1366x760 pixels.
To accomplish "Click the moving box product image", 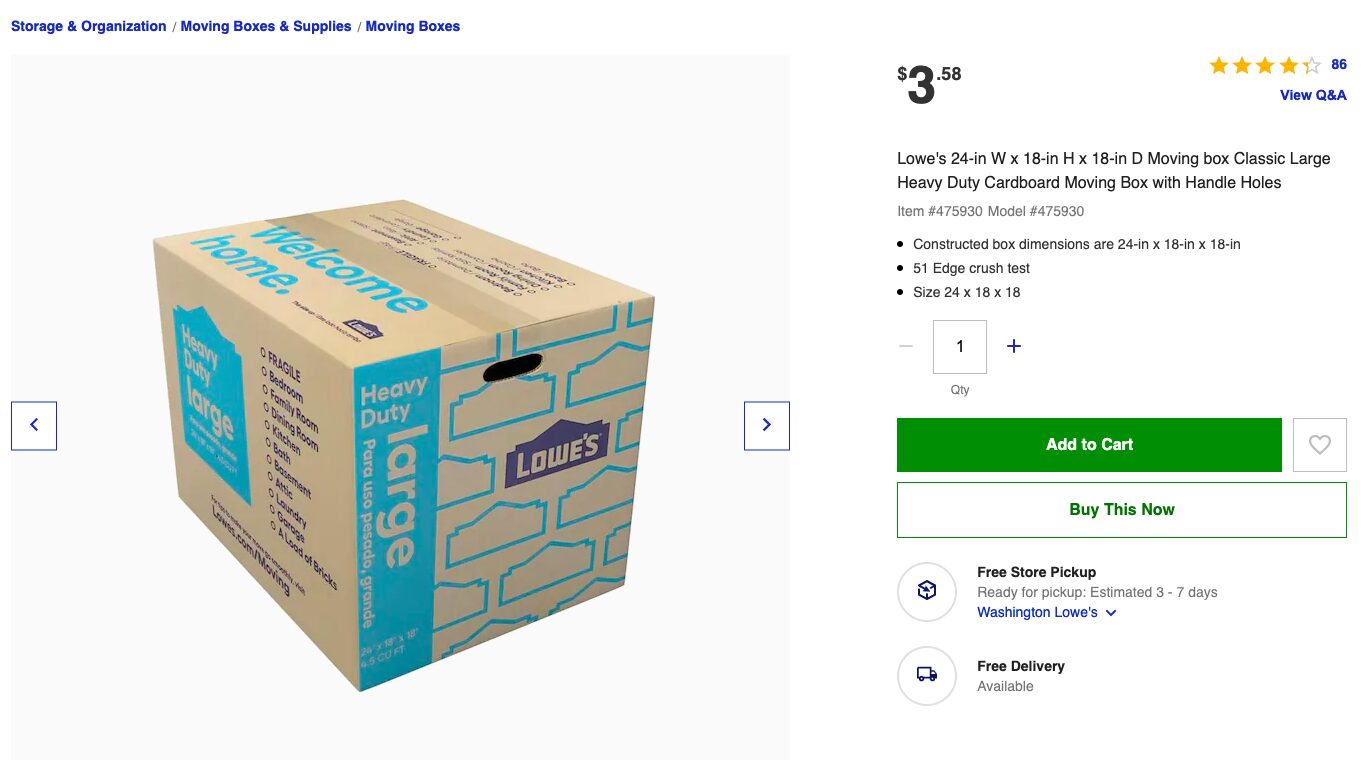I will point(400,440).
